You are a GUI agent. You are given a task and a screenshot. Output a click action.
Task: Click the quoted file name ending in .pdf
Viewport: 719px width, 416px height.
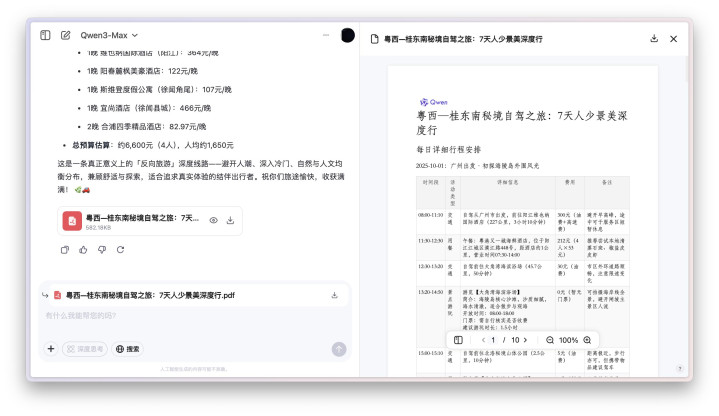(x=150, y=295)
